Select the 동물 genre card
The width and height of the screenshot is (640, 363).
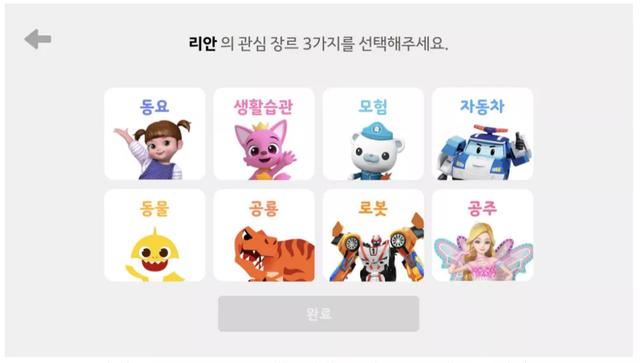155,235
